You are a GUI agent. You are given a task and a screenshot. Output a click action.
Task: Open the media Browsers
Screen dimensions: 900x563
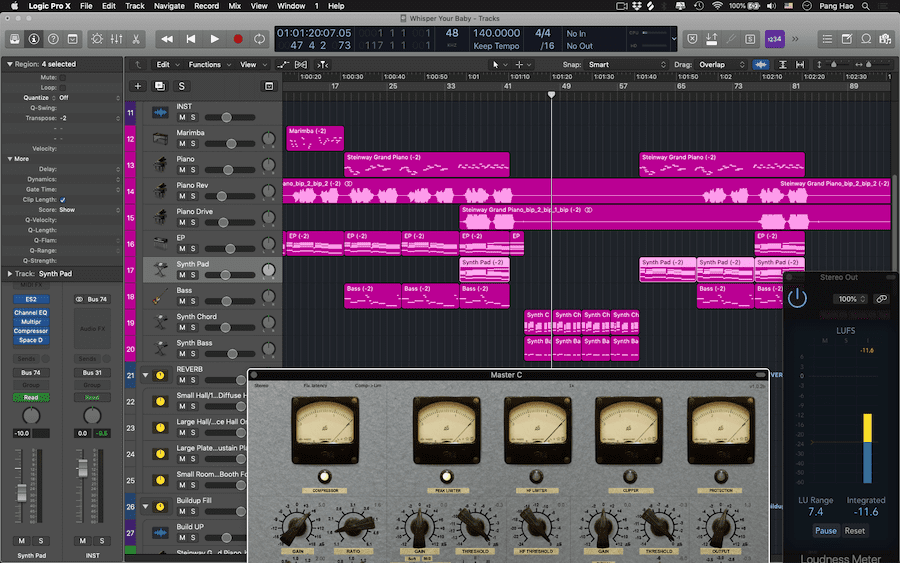885,39
